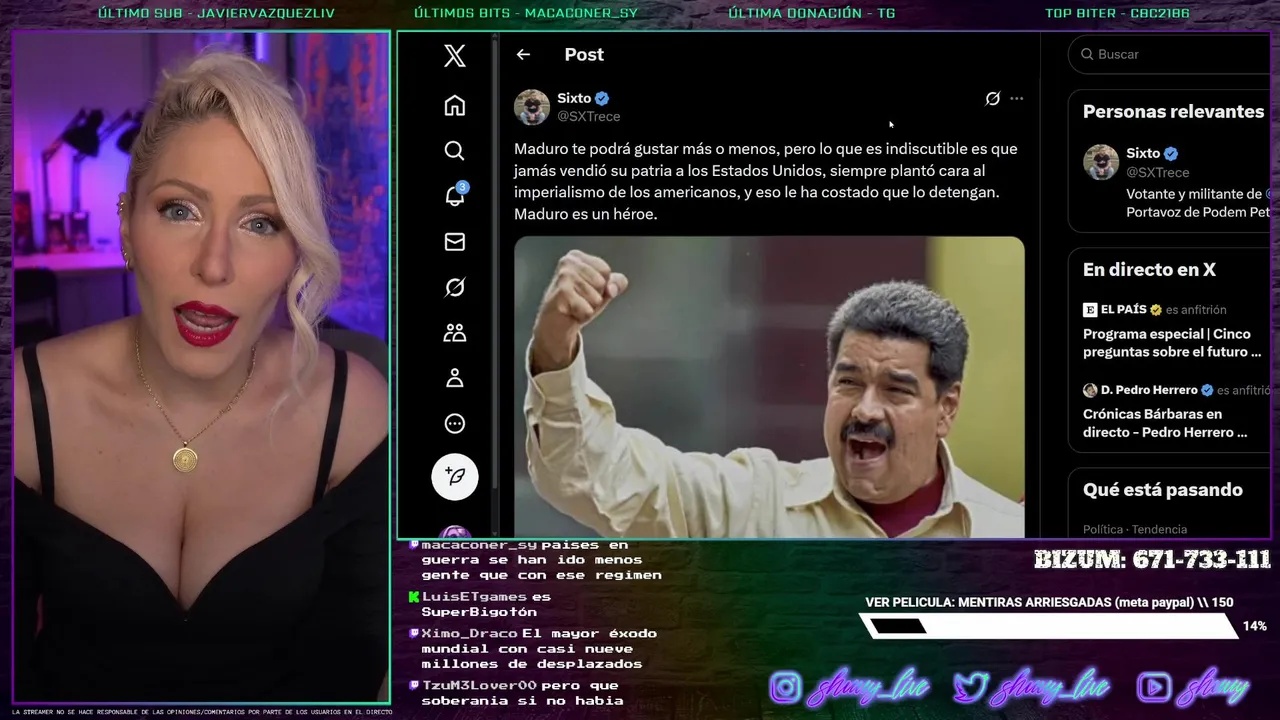Open More options circle icon in sidebar
Image resolution: width=1280 pixels, height=720 pixels.
coord(454,423)
